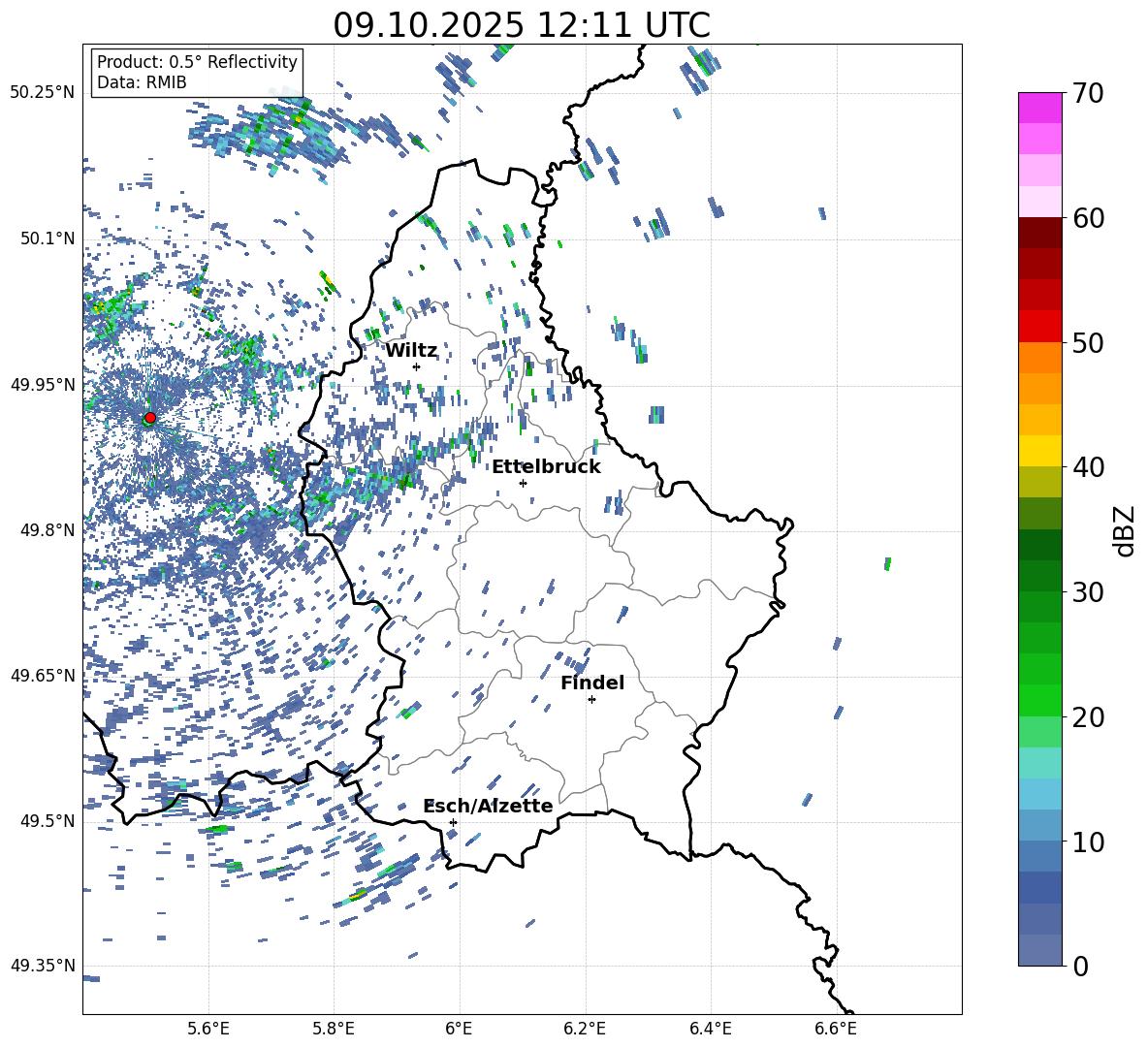Click the isolated green echo near 6.7°E

point(887,563)
